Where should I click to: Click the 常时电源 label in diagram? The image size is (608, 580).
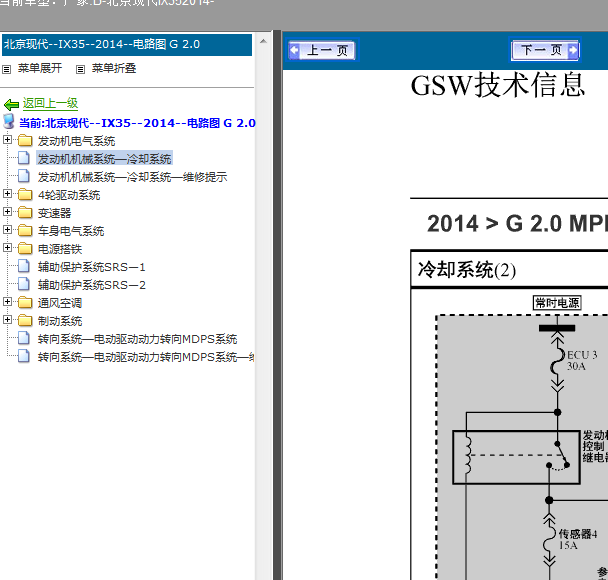pos(557,303)
